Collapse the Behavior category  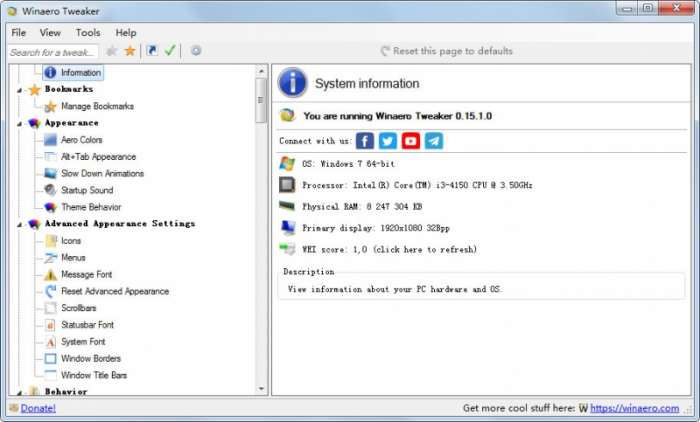(x=19, y=393)
